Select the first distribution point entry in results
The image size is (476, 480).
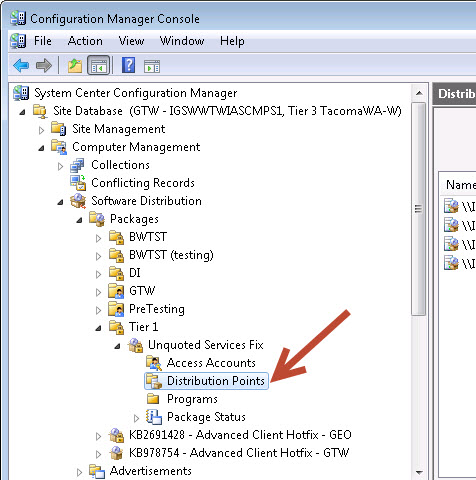(459, 206)
